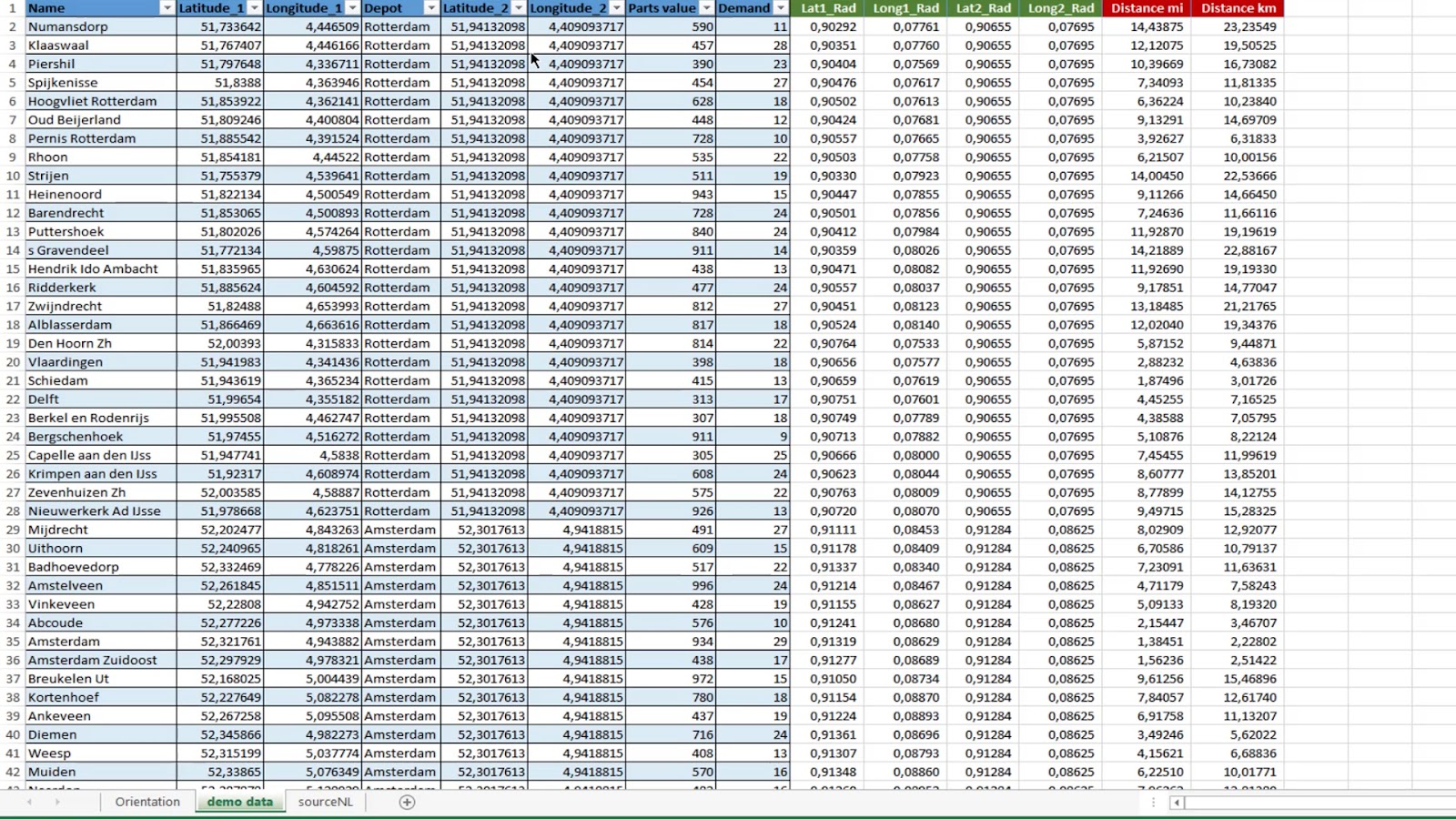Switch to the sourceNL sheet tab
Screen dimensions: 1456x819
[325, 802]
